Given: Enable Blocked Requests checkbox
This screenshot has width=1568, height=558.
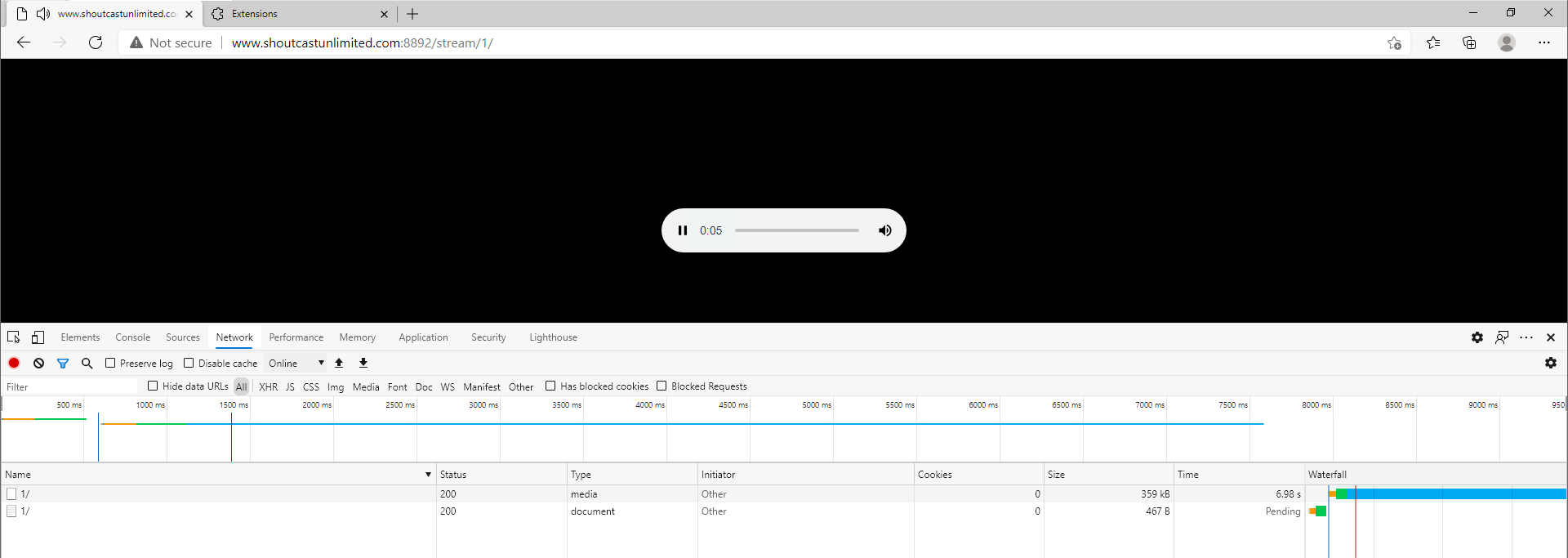Looking at the screenshot, I should [661, 386].
